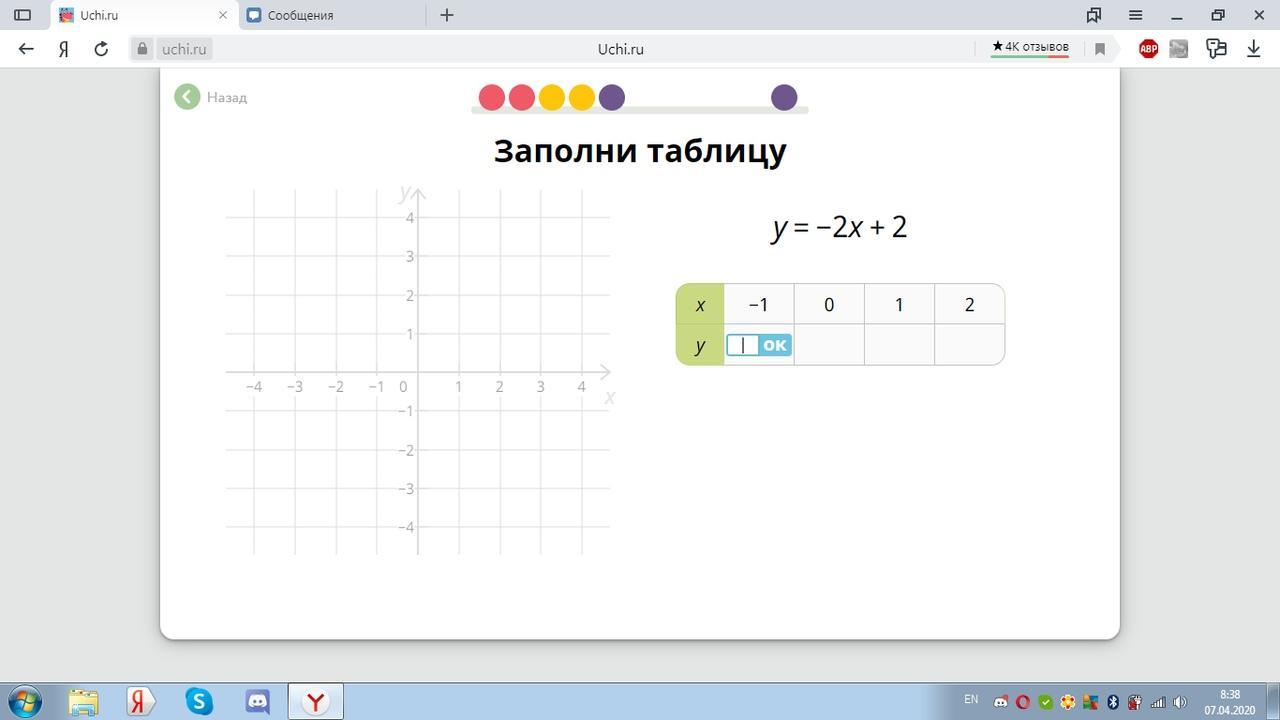Open the Windows Start menu
The image size is (1280, 720).
[24, 701]
